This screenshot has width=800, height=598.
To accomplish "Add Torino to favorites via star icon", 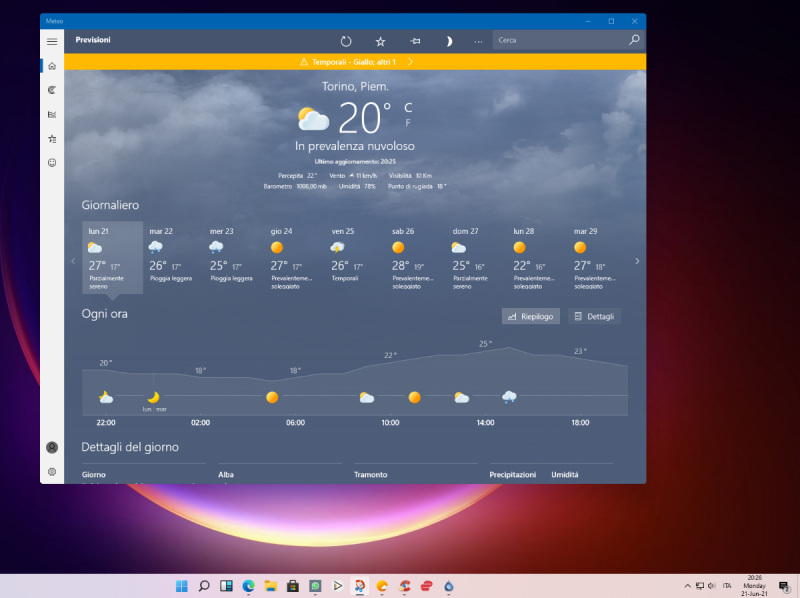I will coord(380,41).
